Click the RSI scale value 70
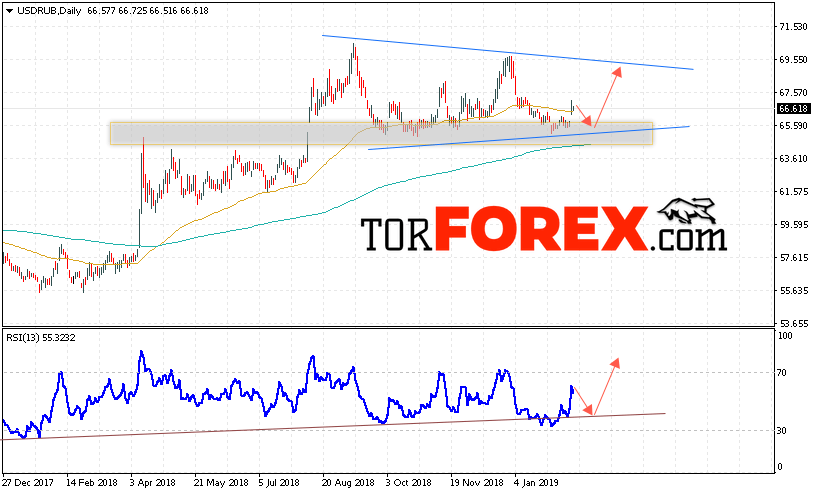The height and width of the screenshot is (494, 815). [782, 373]
